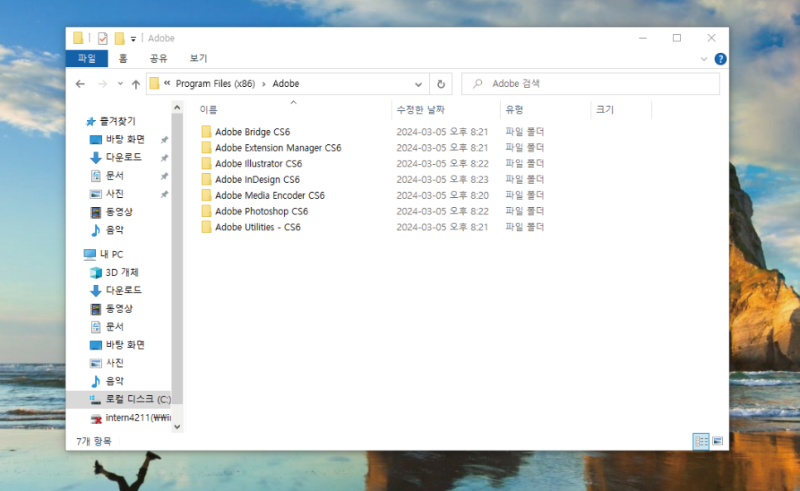
Task: Click the Adobe breadcrumb in address bar
Action: click(286, 84)
